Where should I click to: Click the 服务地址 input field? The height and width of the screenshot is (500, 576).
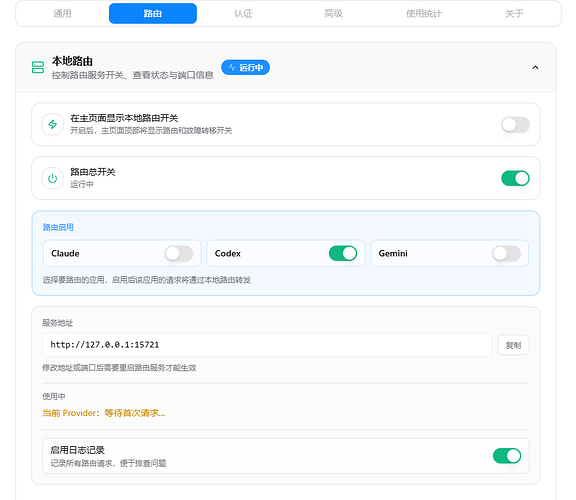click(267, 345)
